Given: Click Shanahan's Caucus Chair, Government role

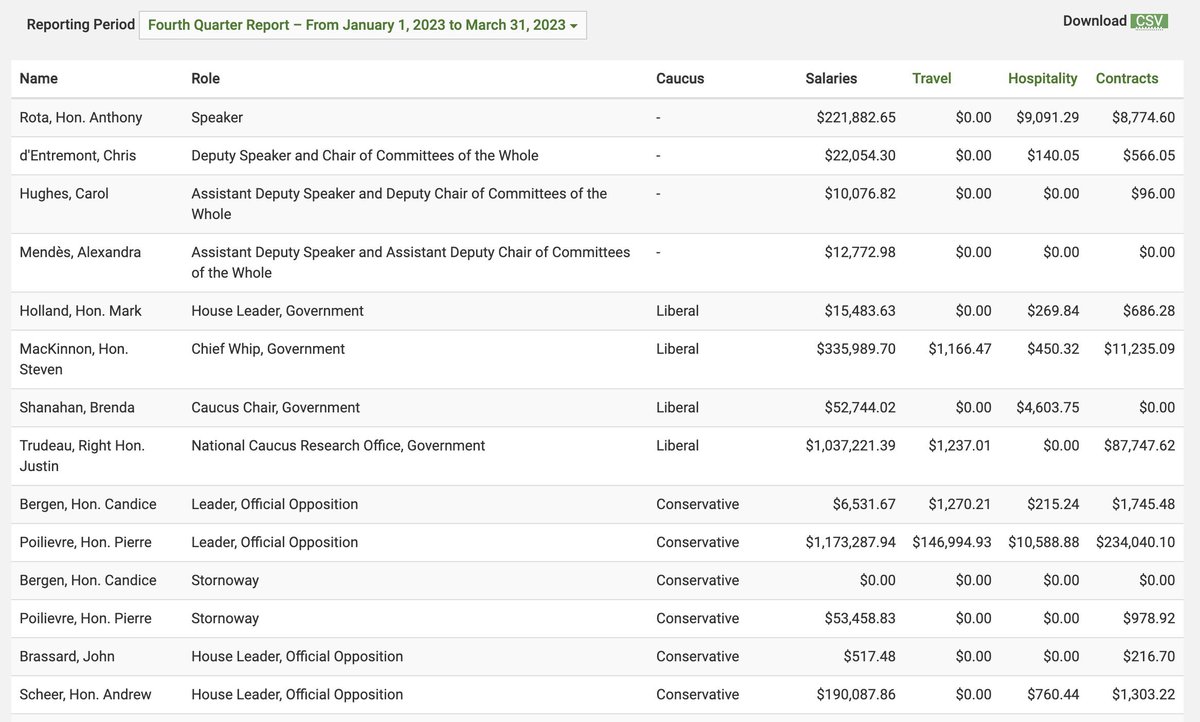Looking at the screenshot, I should 276,408.
